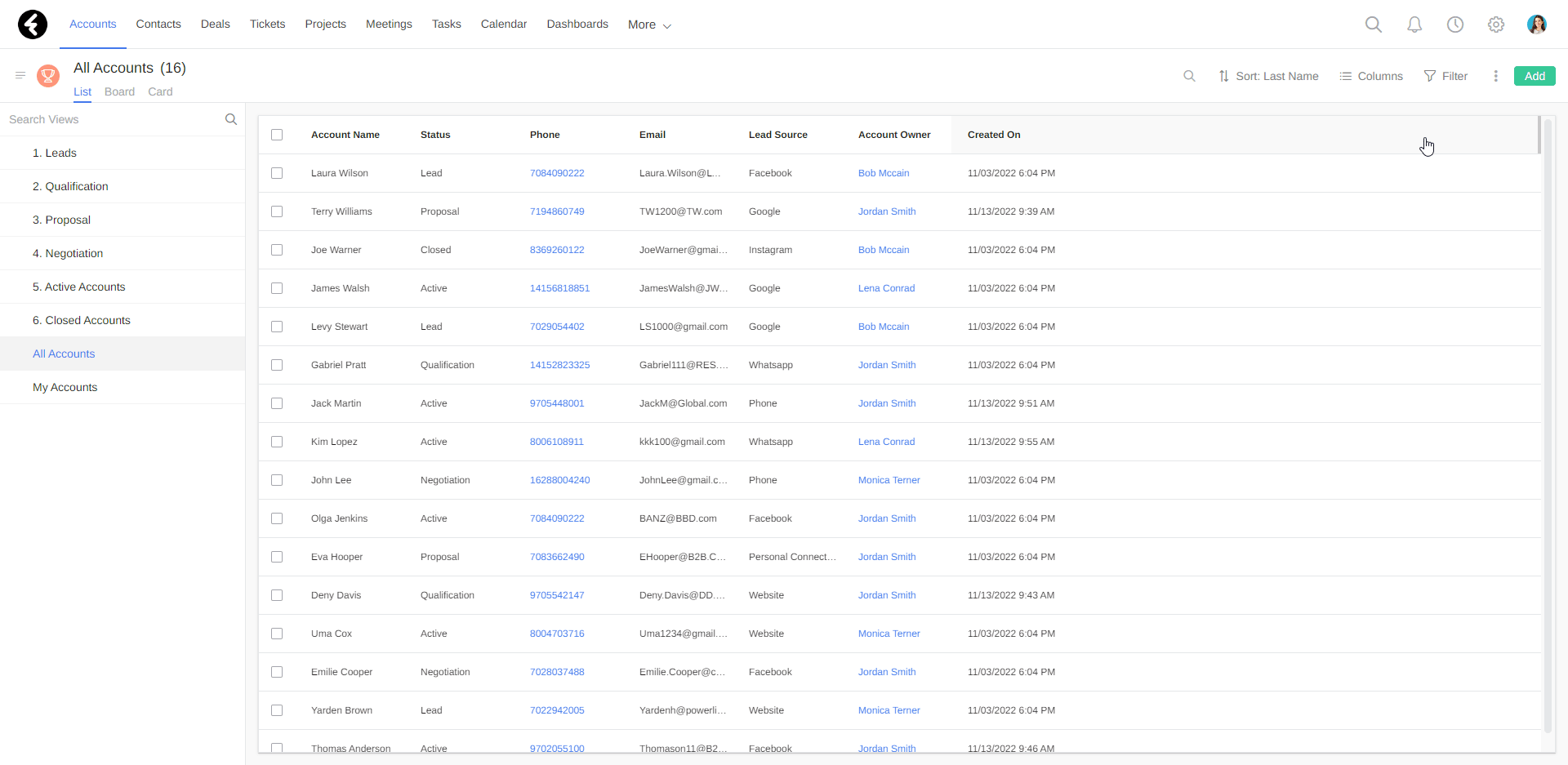The image size is (1568, 765).
Task: Open the Deals tab
Action: (x=216, y=24)
